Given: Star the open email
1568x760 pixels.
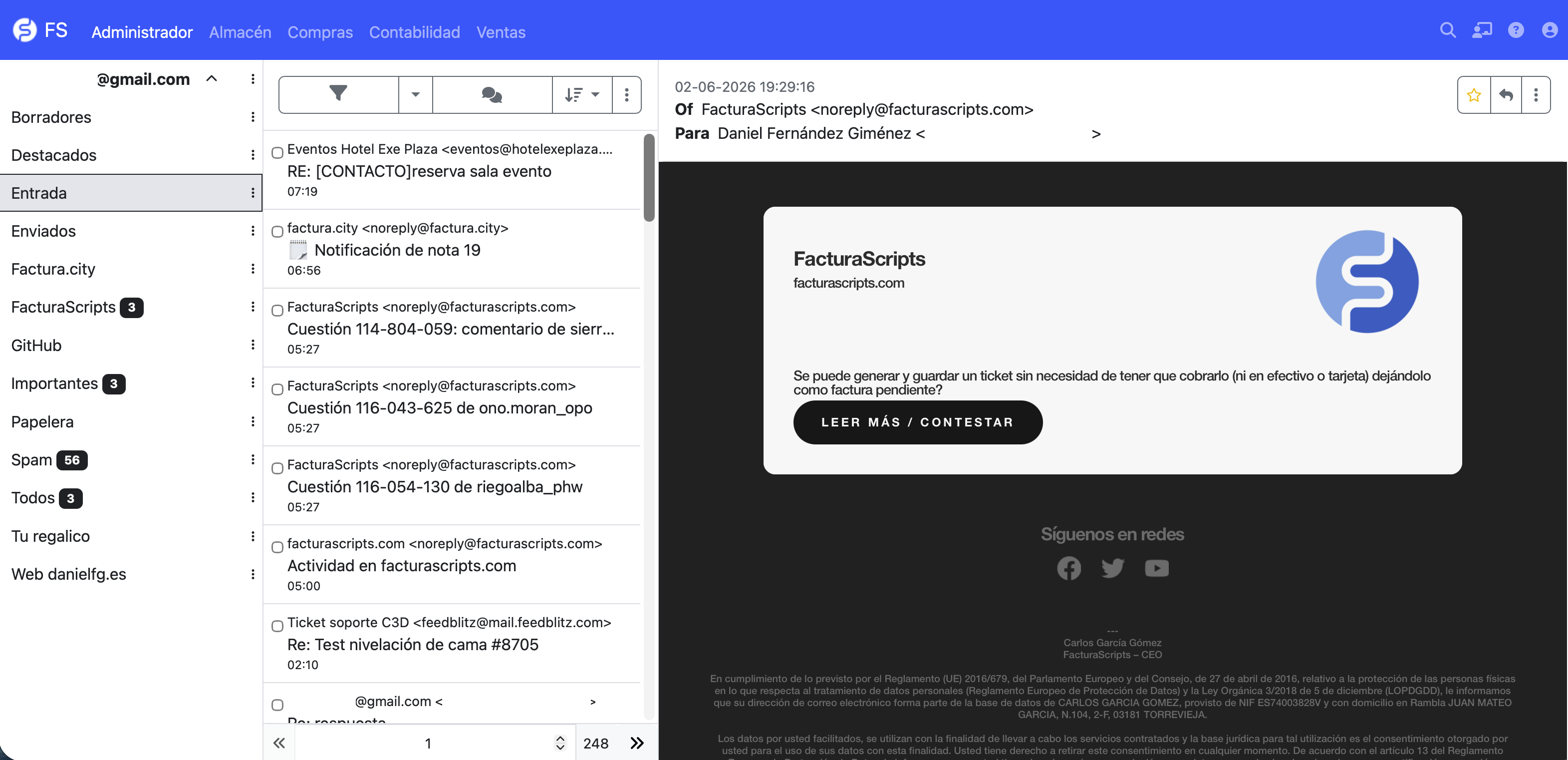Looking at the screenshot, I should point(1474,95).
